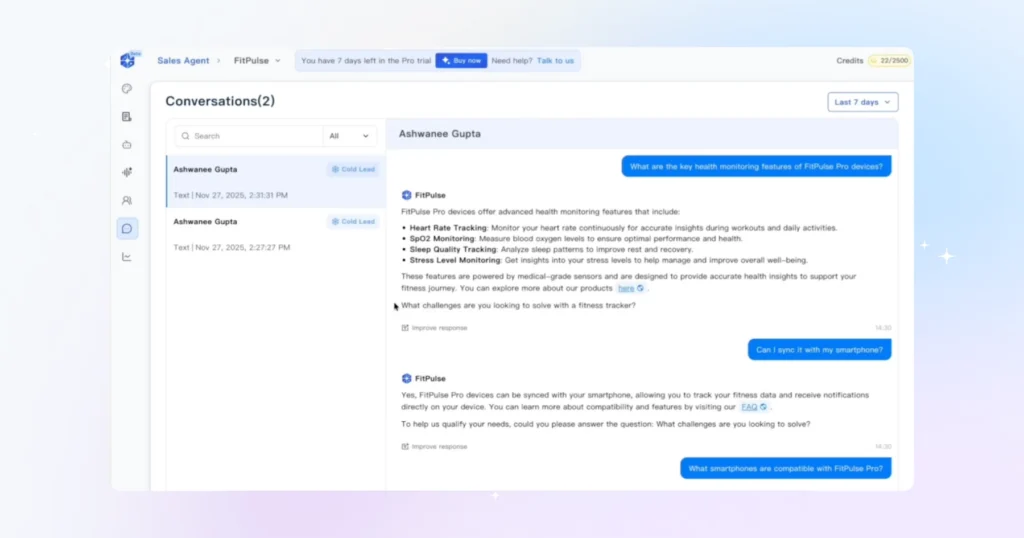1024x538 pixels.
Task: Click the 'You have 7 days left' trial notice
Action: 366,61
